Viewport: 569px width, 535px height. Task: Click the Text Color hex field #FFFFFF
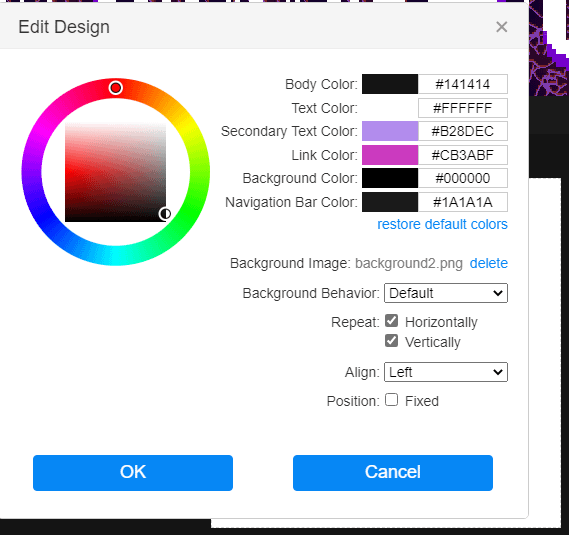tap(463, 108)
